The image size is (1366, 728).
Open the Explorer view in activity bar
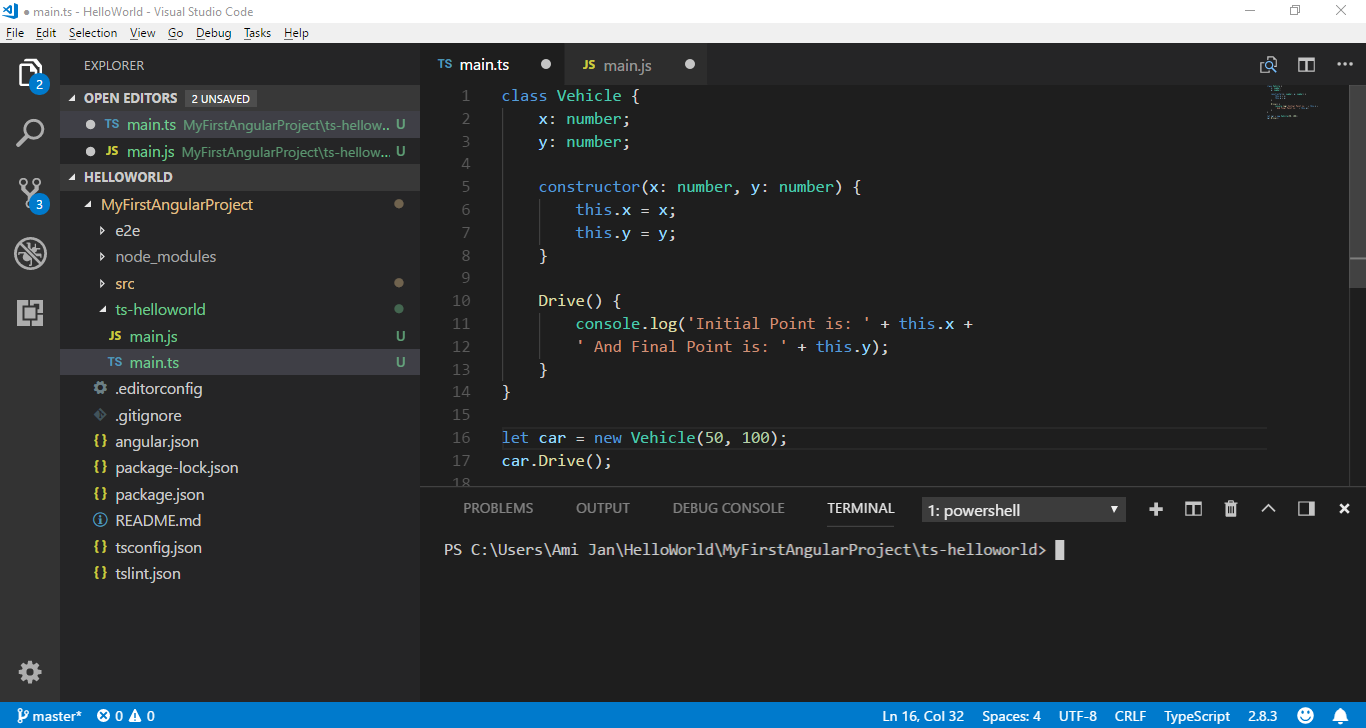coord(30,73)
